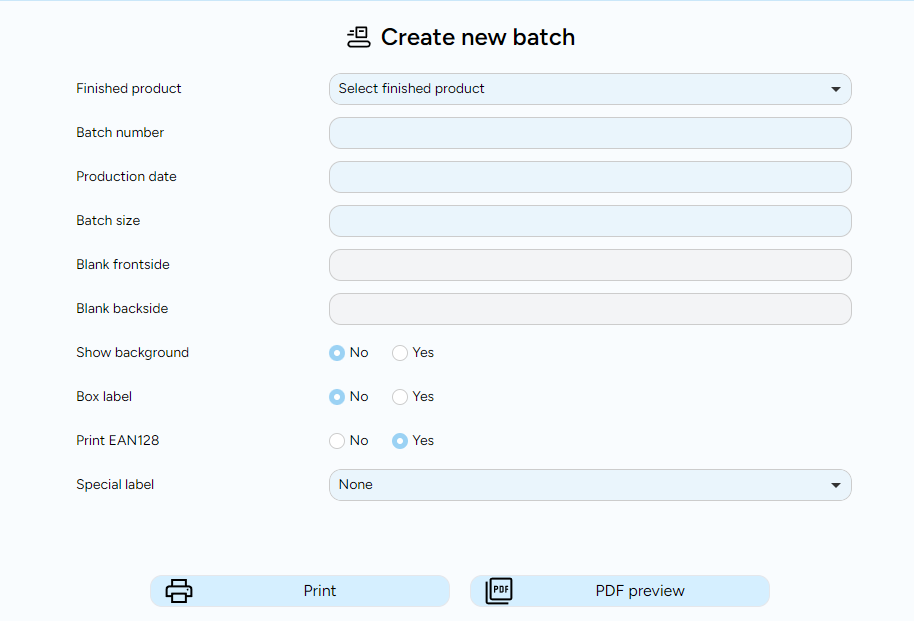This screenshot has width=914, height=621.
Task: Click into the Production date field
Action: point(590,177)
